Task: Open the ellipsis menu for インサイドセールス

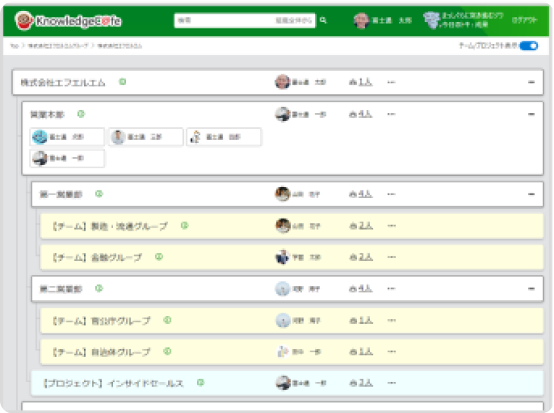Action: tap(391, 383)
